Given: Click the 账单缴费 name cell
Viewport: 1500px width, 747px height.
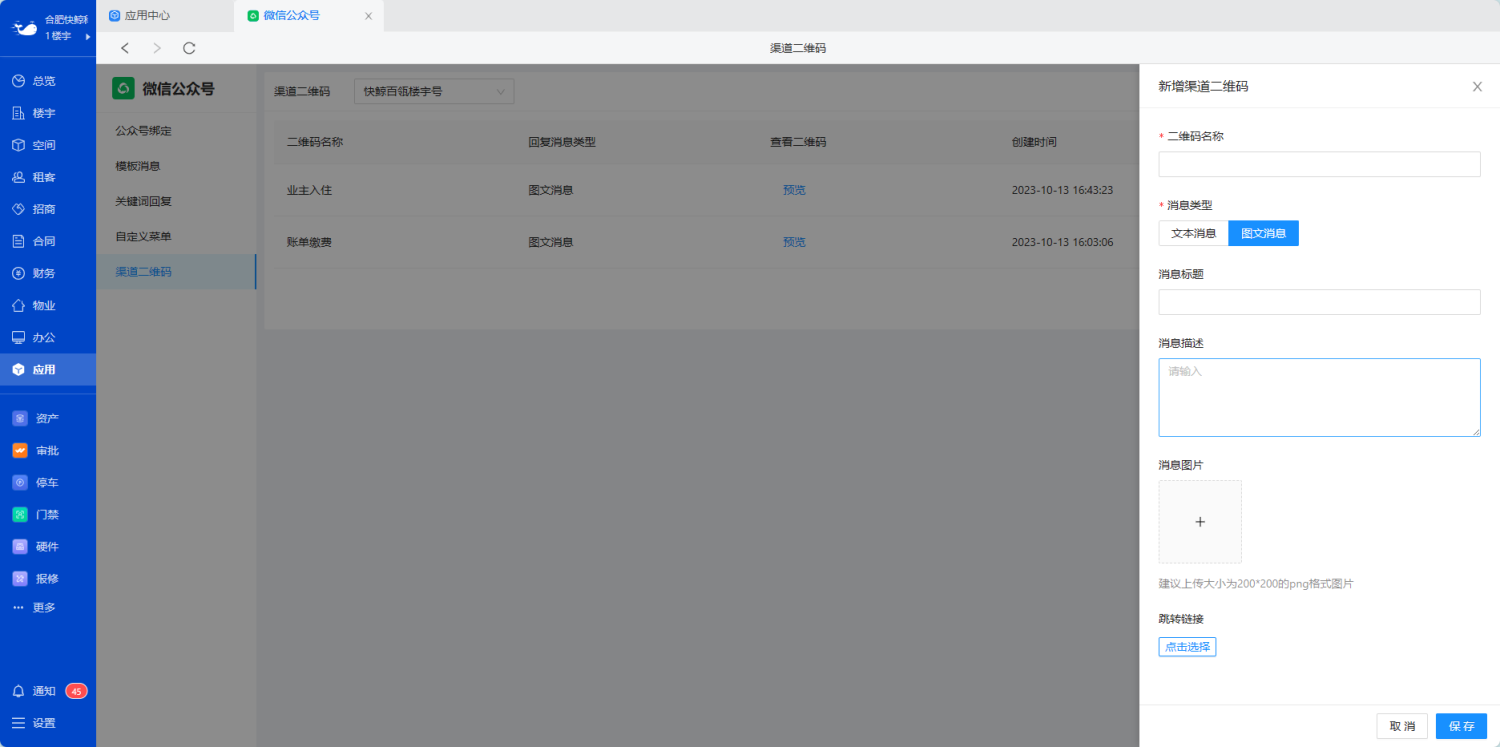Looking at the screenshot, I should tap(309, 242).
